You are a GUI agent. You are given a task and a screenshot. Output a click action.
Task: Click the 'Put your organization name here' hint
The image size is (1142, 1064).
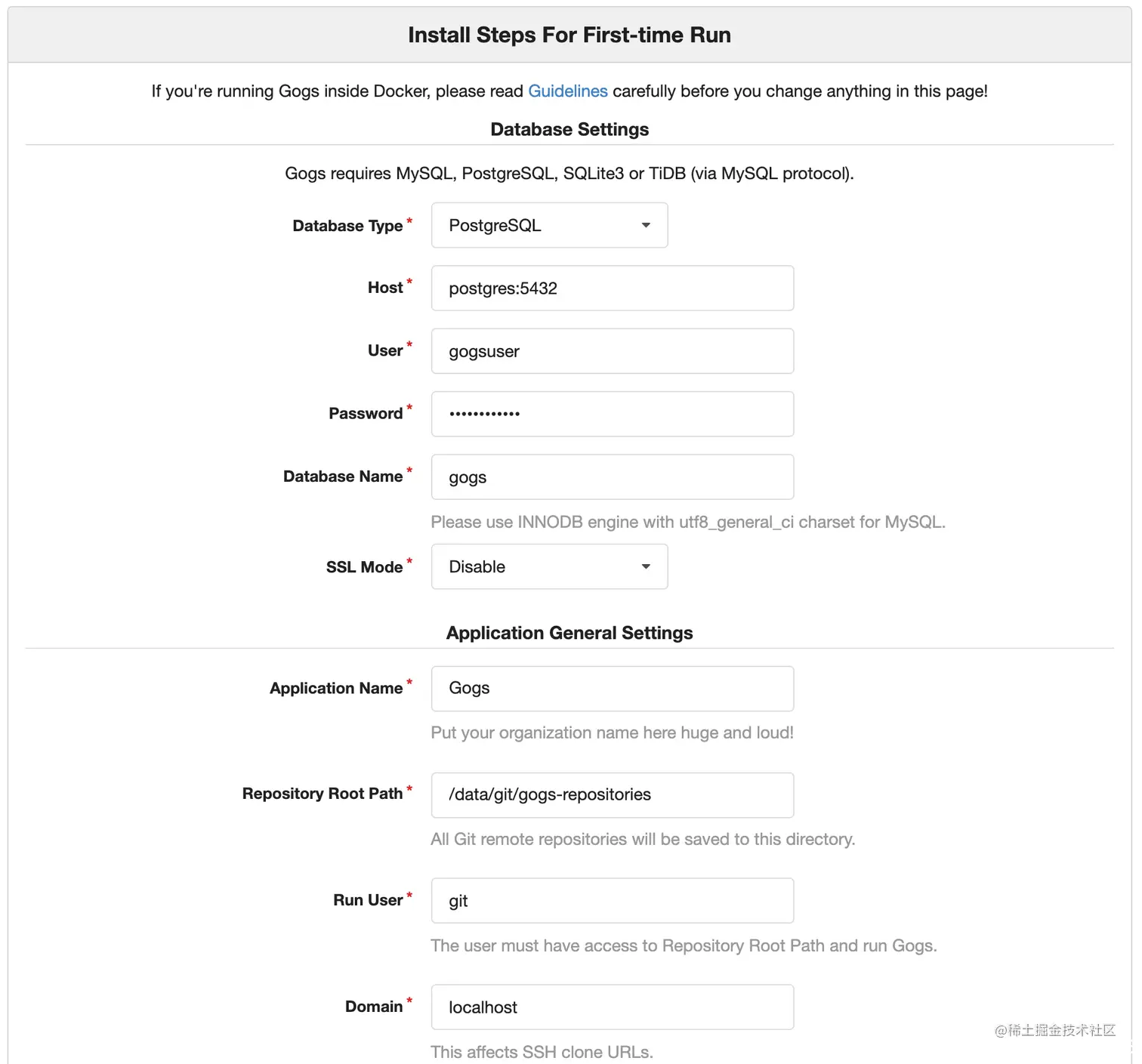click(612, 732)
